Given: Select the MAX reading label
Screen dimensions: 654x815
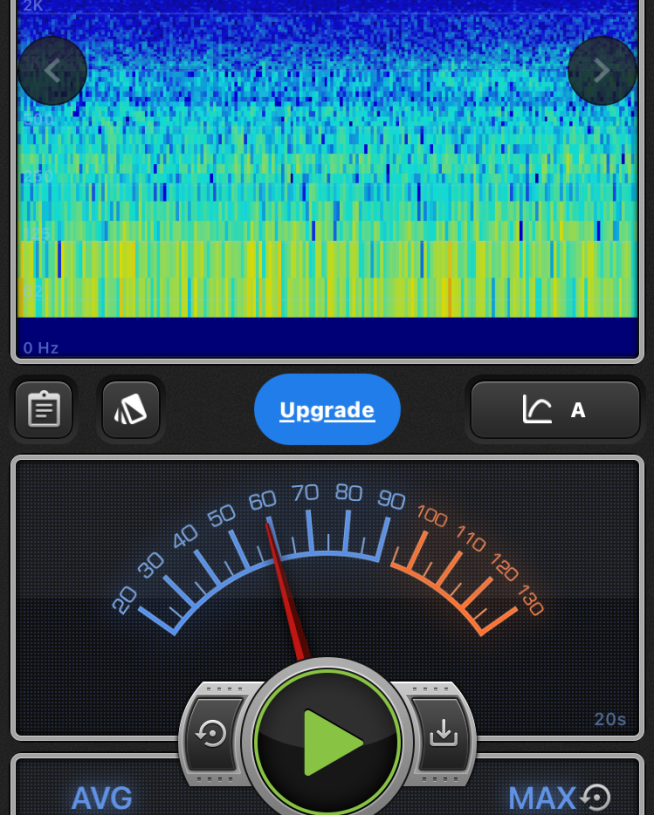Looking at the screenshot, I should tap(541, 798).
